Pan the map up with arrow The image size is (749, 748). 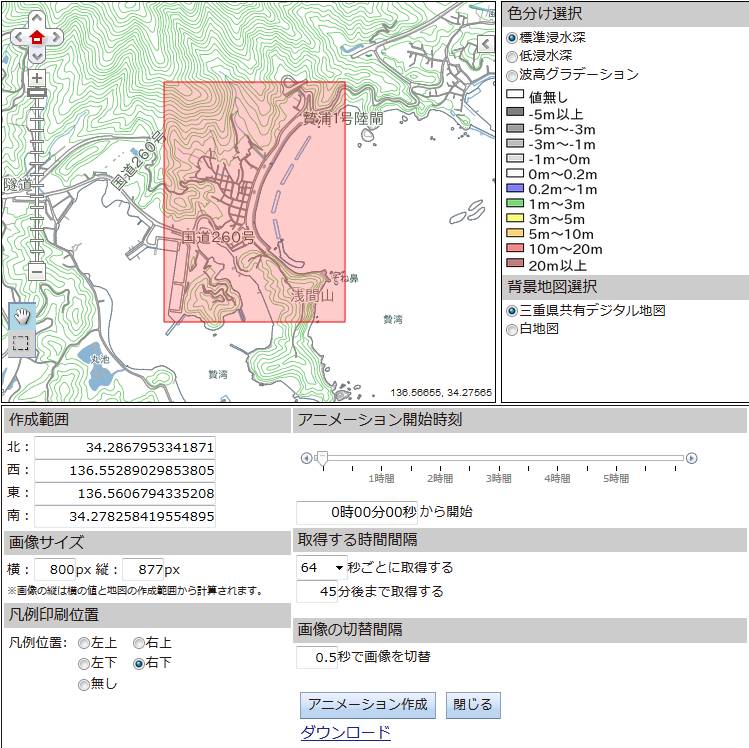point(37,20)
